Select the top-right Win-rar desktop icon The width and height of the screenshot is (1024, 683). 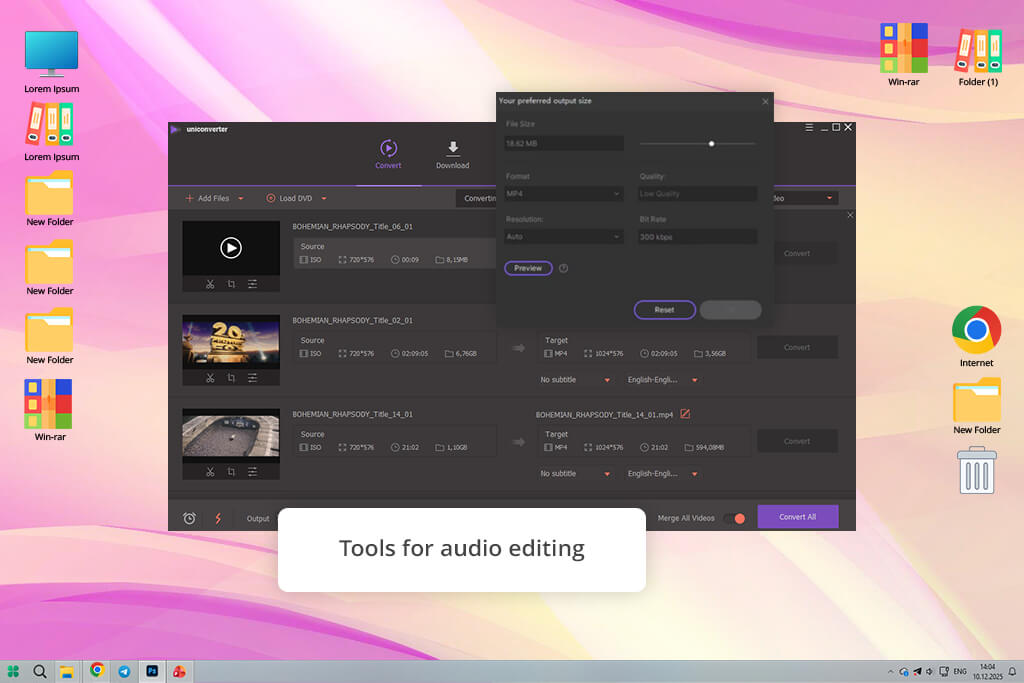904,56
